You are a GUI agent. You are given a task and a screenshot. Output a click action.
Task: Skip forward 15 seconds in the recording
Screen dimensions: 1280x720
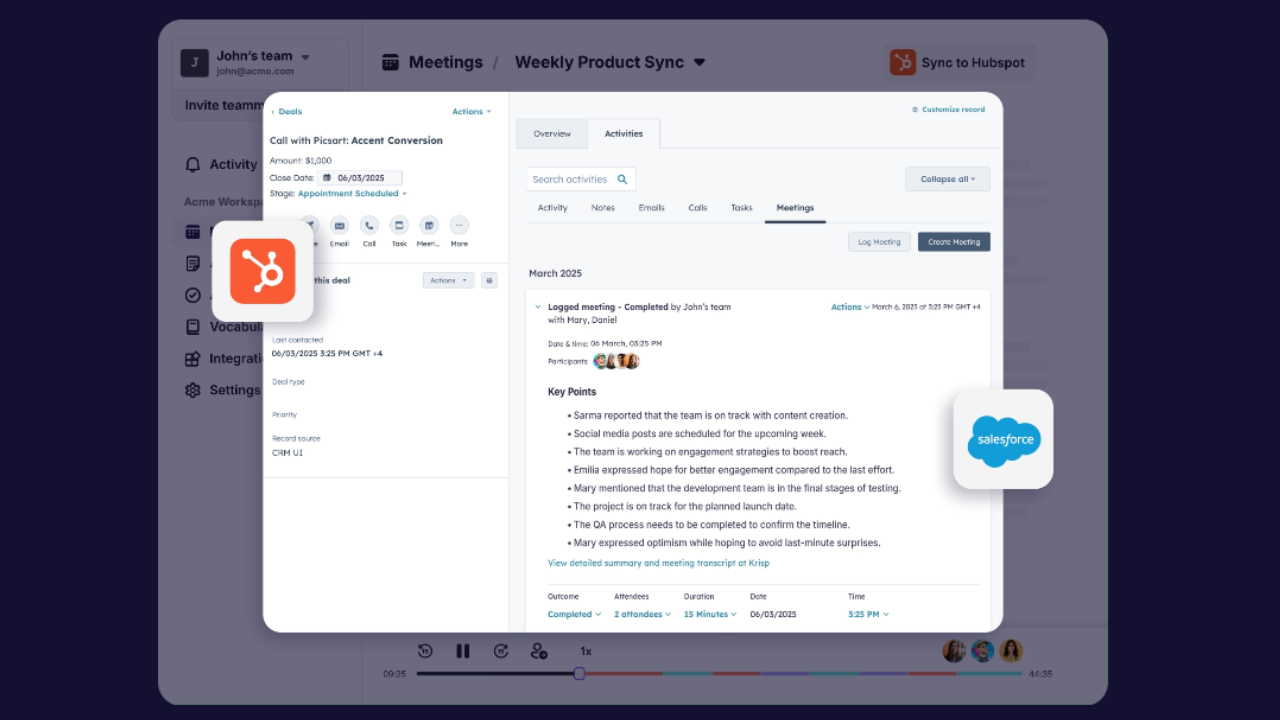tap(501, 651)
